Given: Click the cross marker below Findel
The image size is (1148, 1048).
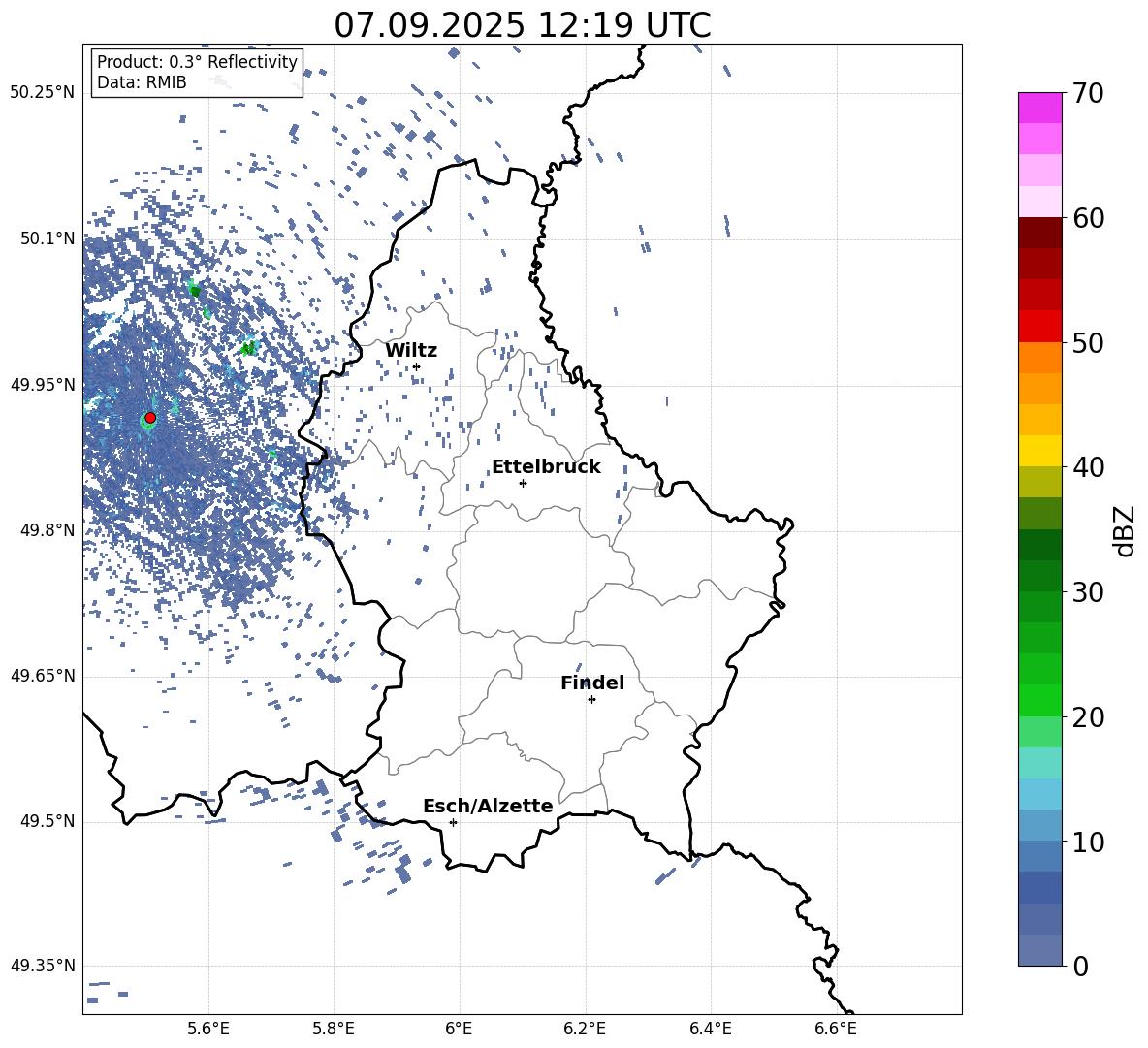Looking at the screenshot, I should click(591, 700).
